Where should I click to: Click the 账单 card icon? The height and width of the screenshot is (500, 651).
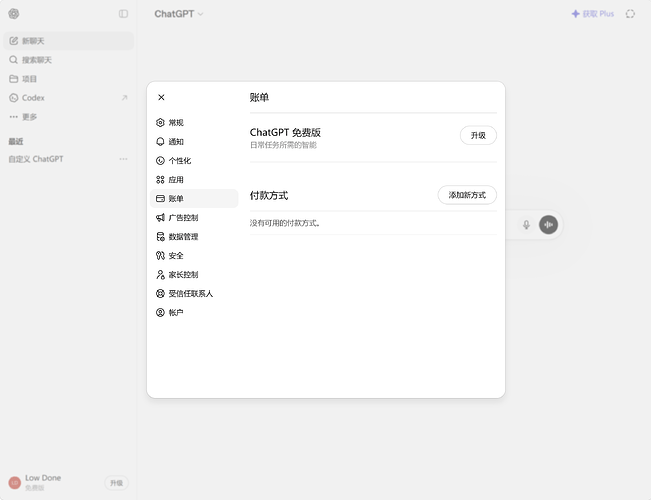(x=160, y=199)
